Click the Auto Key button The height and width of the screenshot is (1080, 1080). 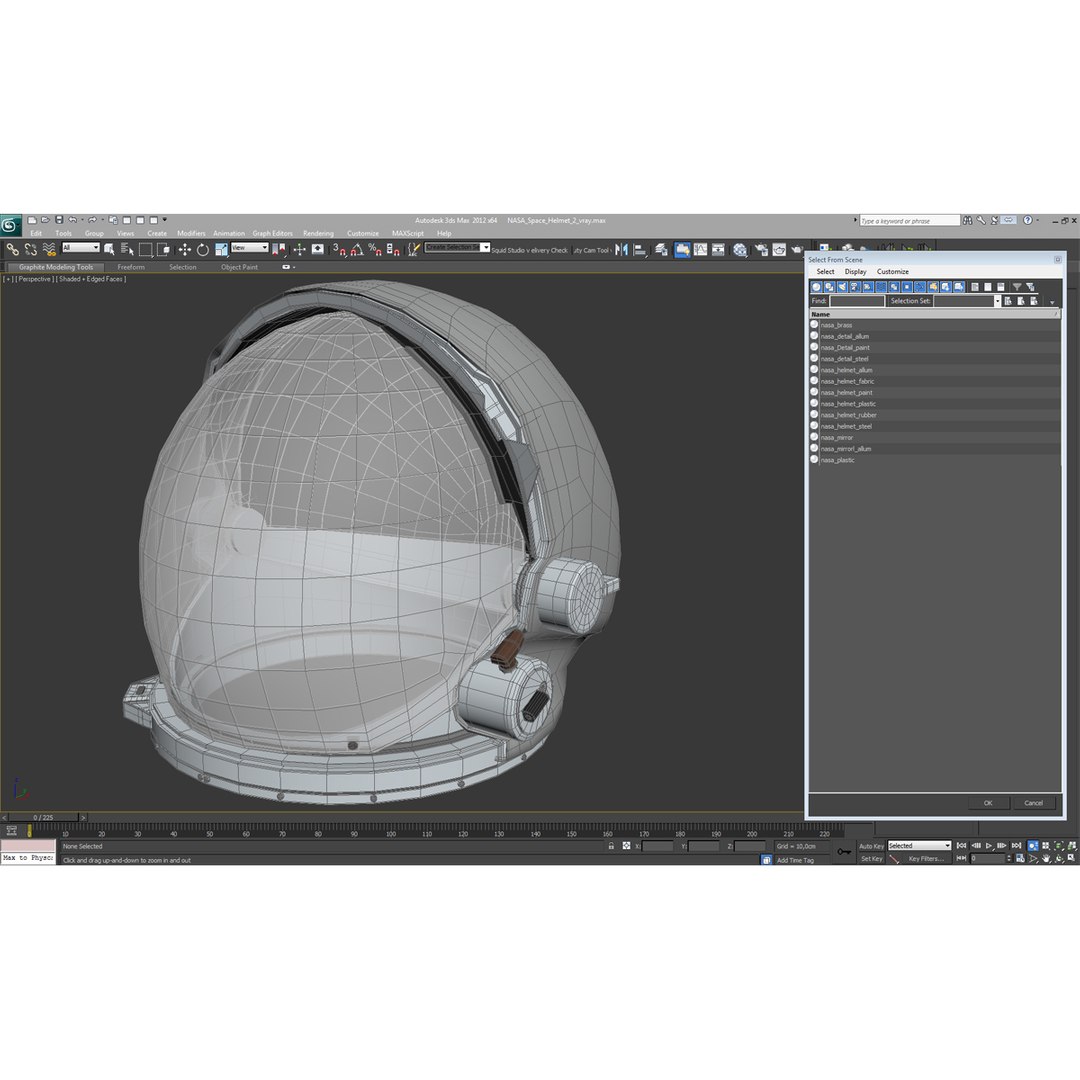(x=871, y=846)
